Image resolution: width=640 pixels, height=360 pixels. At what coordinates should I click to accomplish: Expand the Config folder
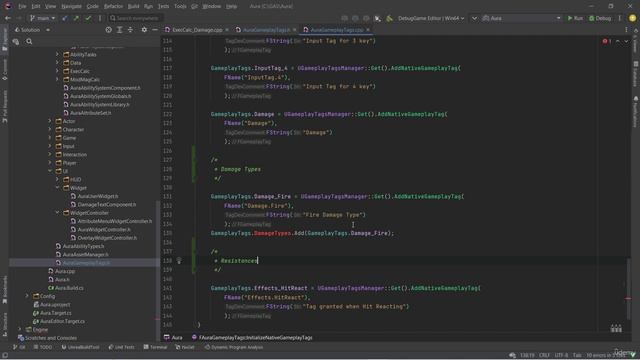click(27, 296)
